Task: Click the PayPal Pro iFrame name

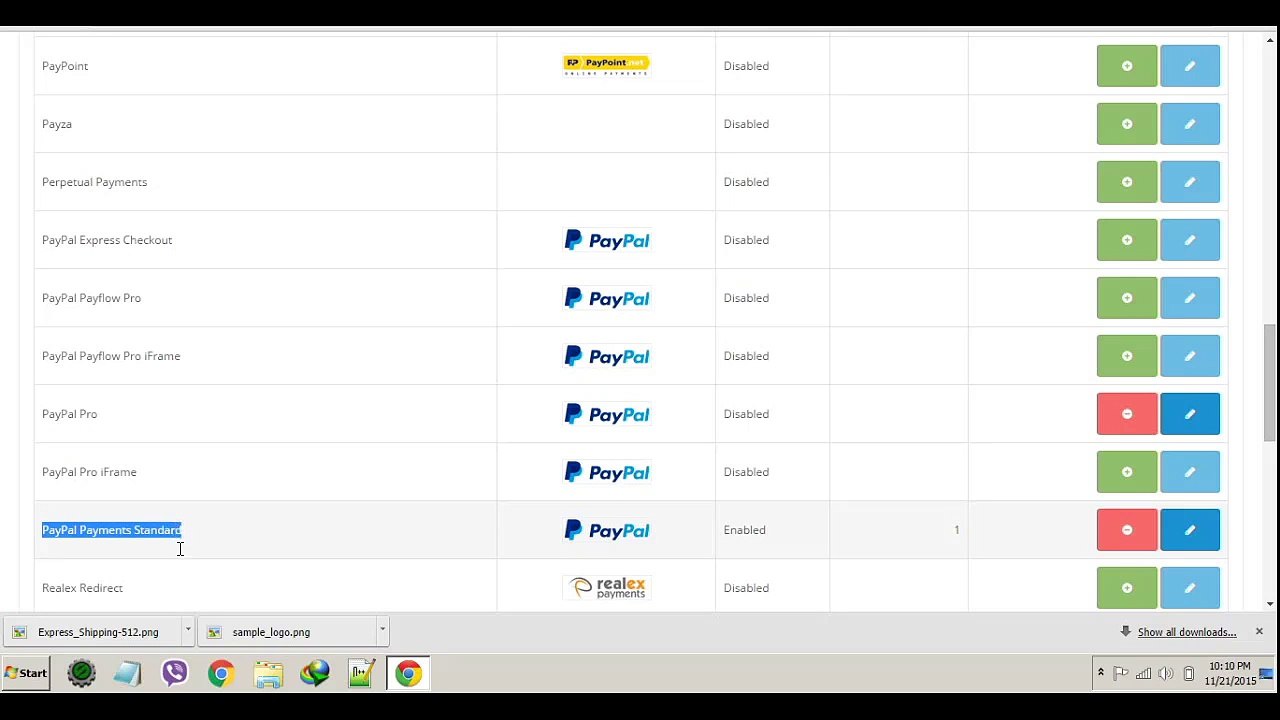Action: click(x=89, y=472)
